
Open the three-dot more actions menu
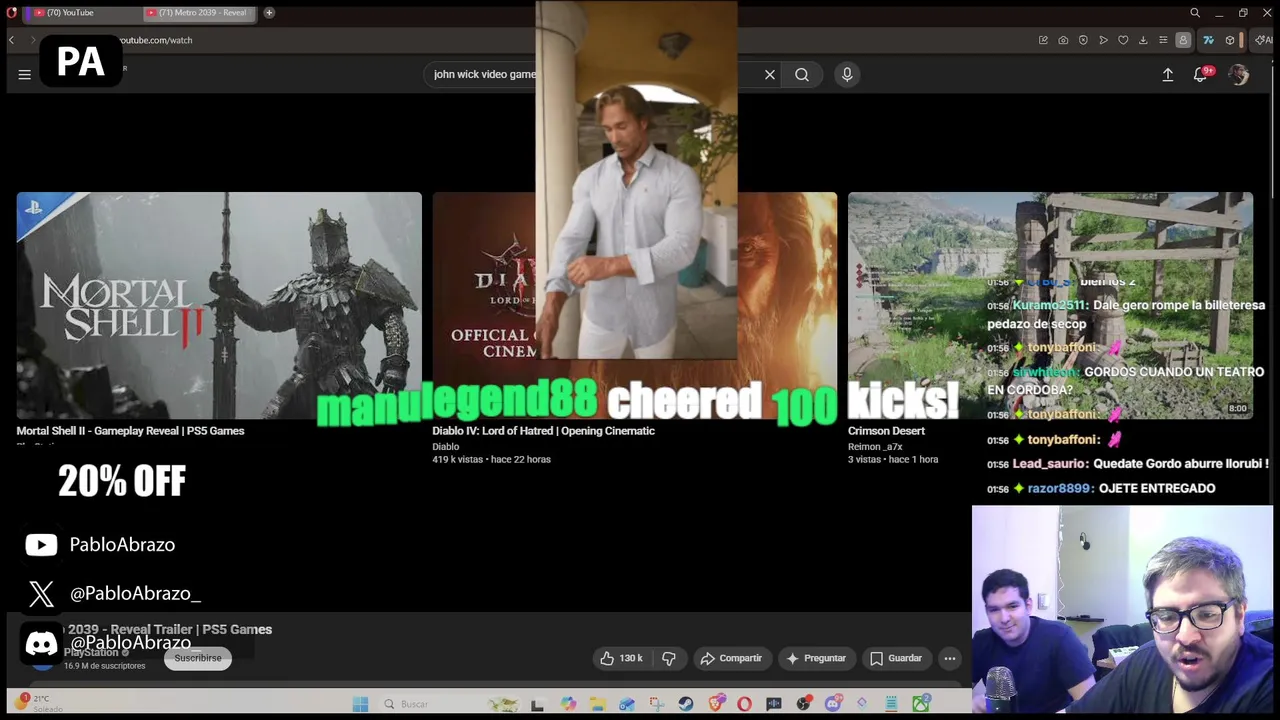pos(950,658)
